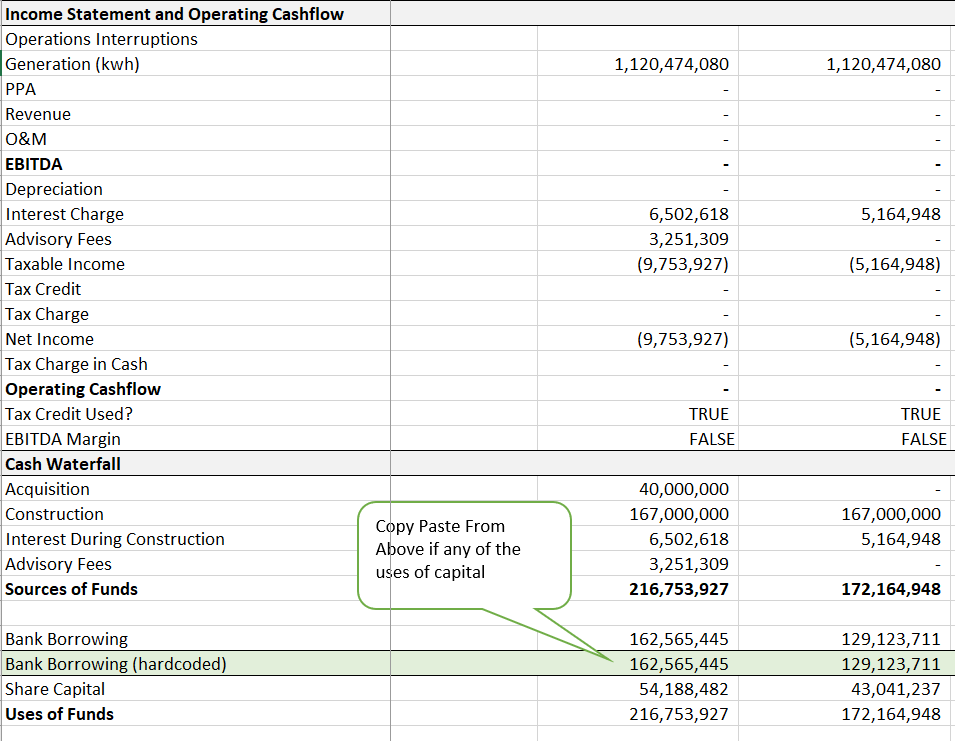
Task: Click the 'PPA' row label
Action: tap(21, 89)
